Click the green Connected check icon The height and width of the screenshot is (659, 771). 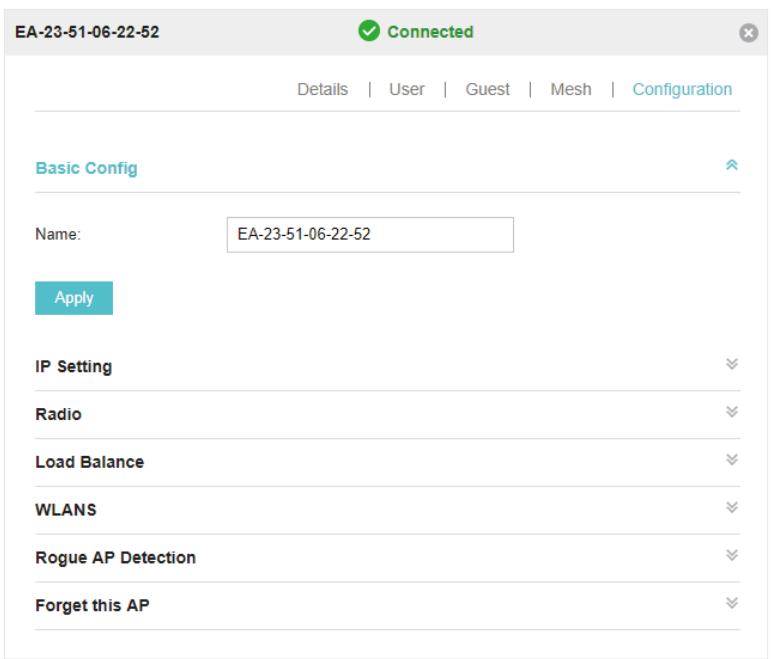(369, 31)
